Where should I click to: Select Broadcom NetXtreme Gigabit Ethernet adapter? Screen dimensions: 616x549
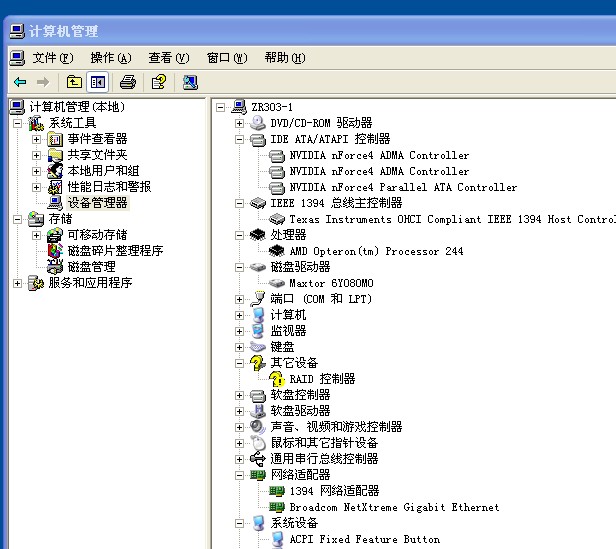point(394,507)
